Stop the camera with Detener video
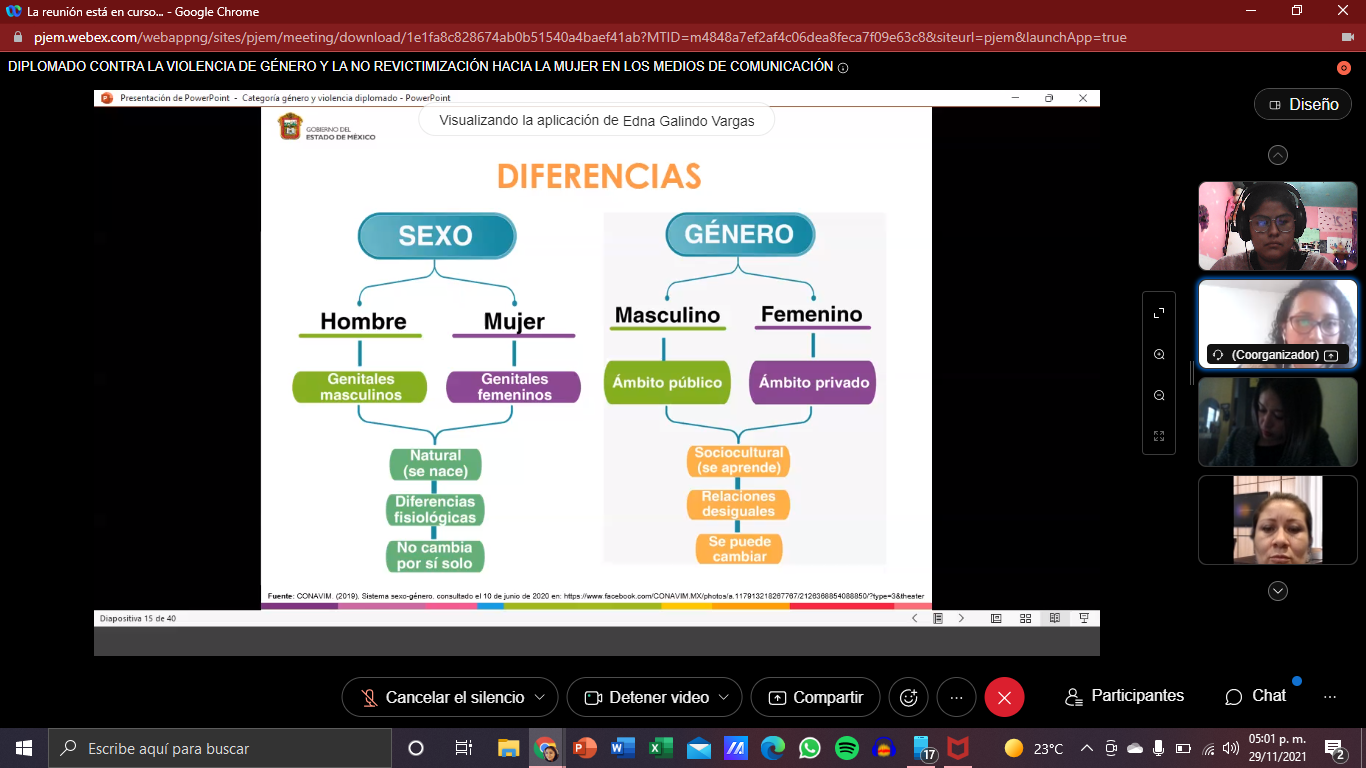The image size is (1366, 768). (x=647, y=697)
